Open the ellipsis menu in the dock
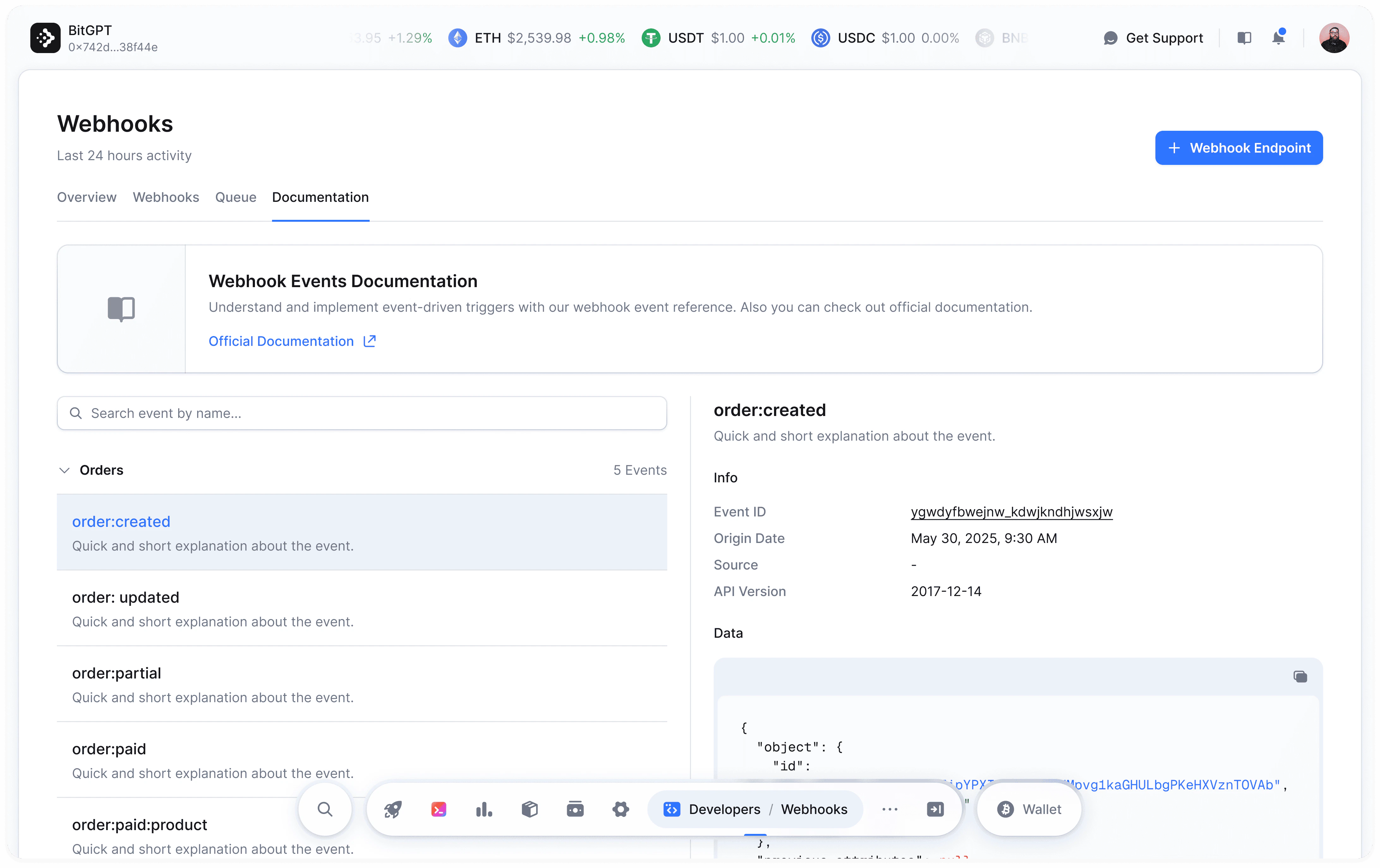The height and width of the screenshot is (868, 1380). click(x=889, y=809)
